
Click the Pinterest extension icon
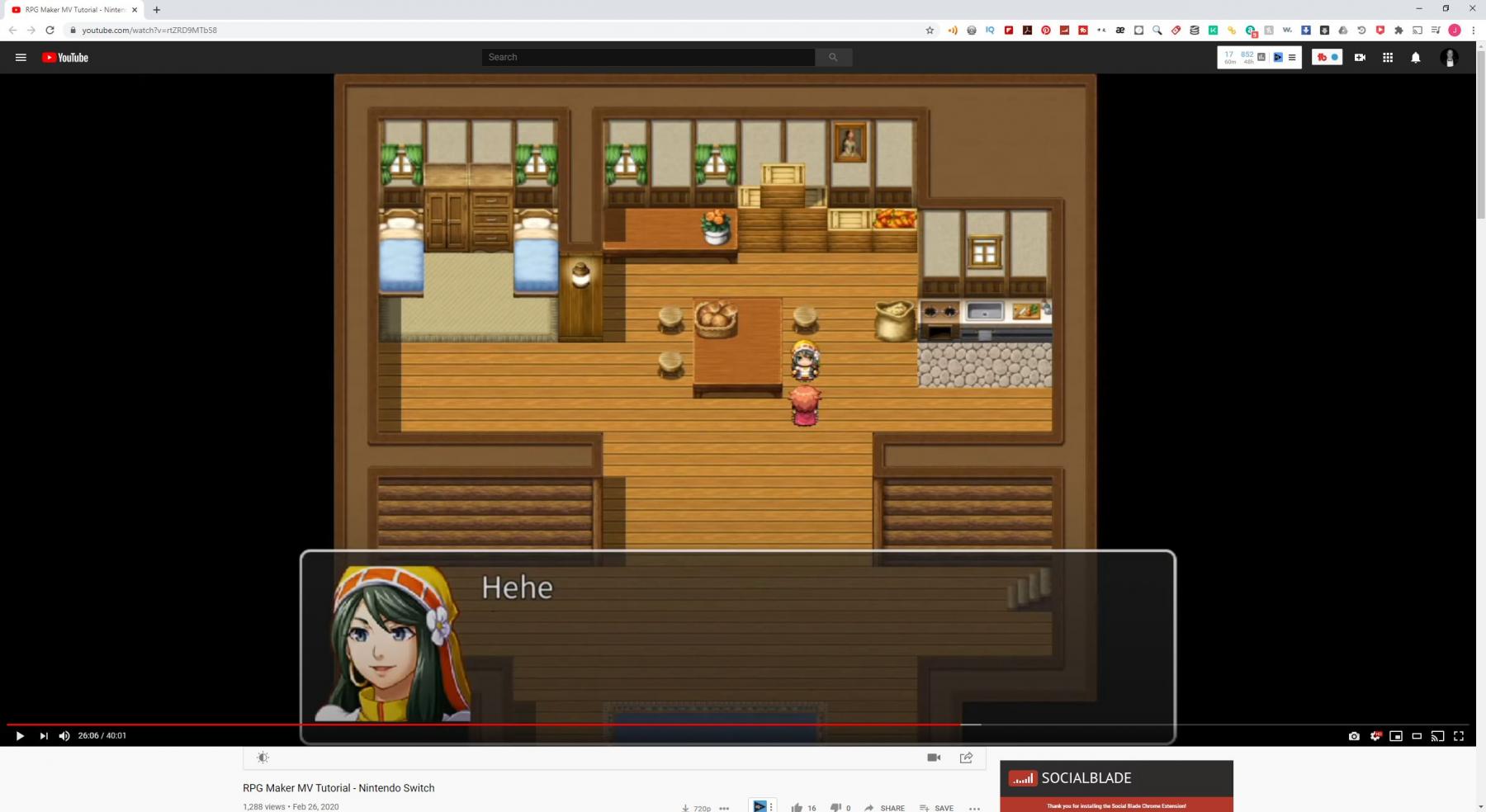[1046, 31]
